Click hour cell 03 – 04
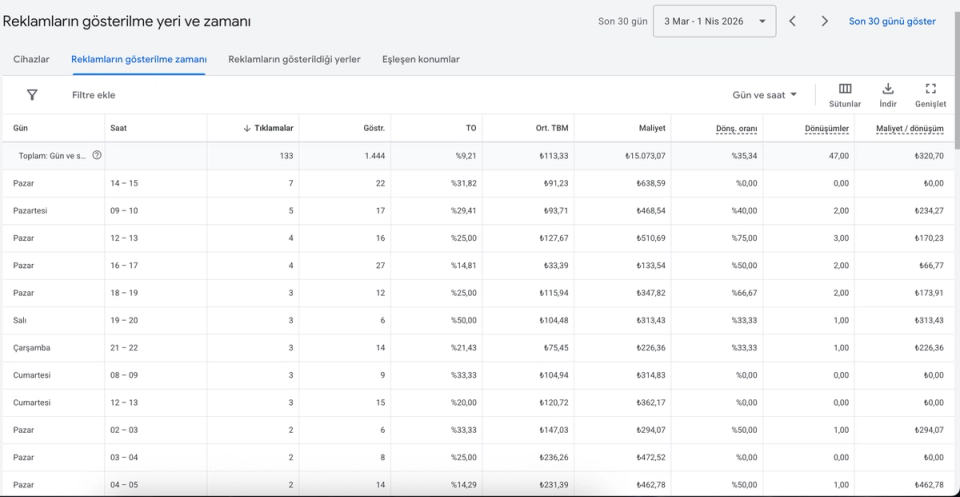Screen dimensions: 960x497 click(x=124, y=457)
